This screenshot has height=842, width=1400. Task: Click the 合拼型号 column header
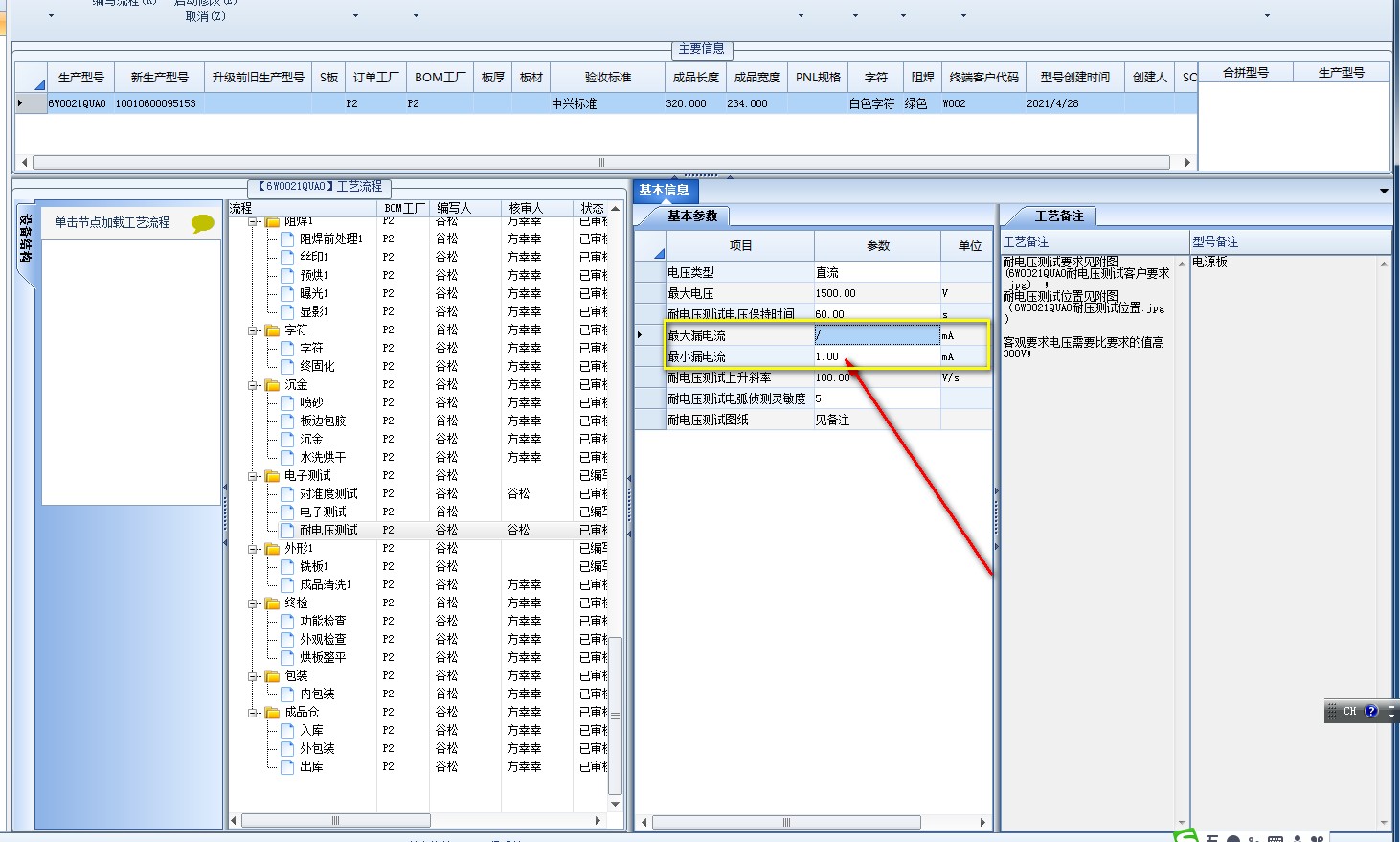(x=1246, y=73)
